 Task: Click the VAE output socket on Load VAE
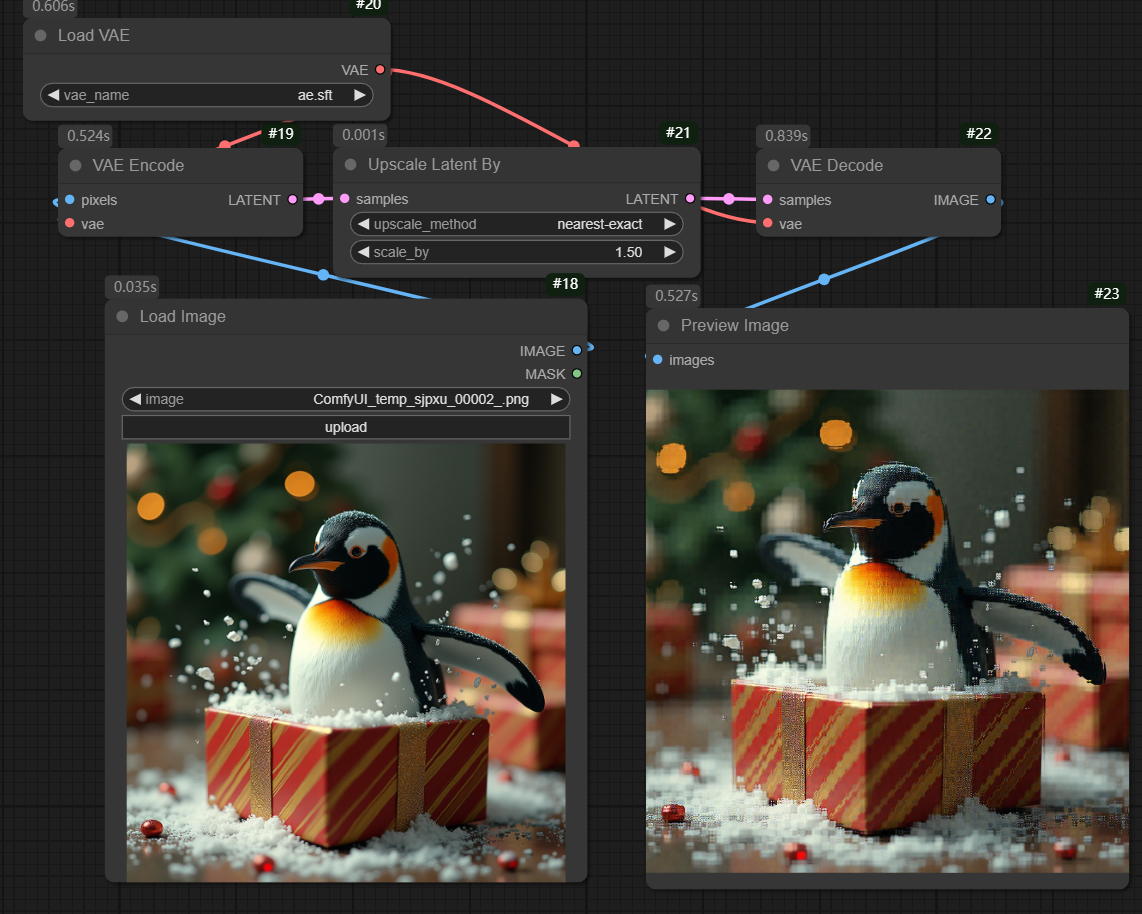[380, 70]
